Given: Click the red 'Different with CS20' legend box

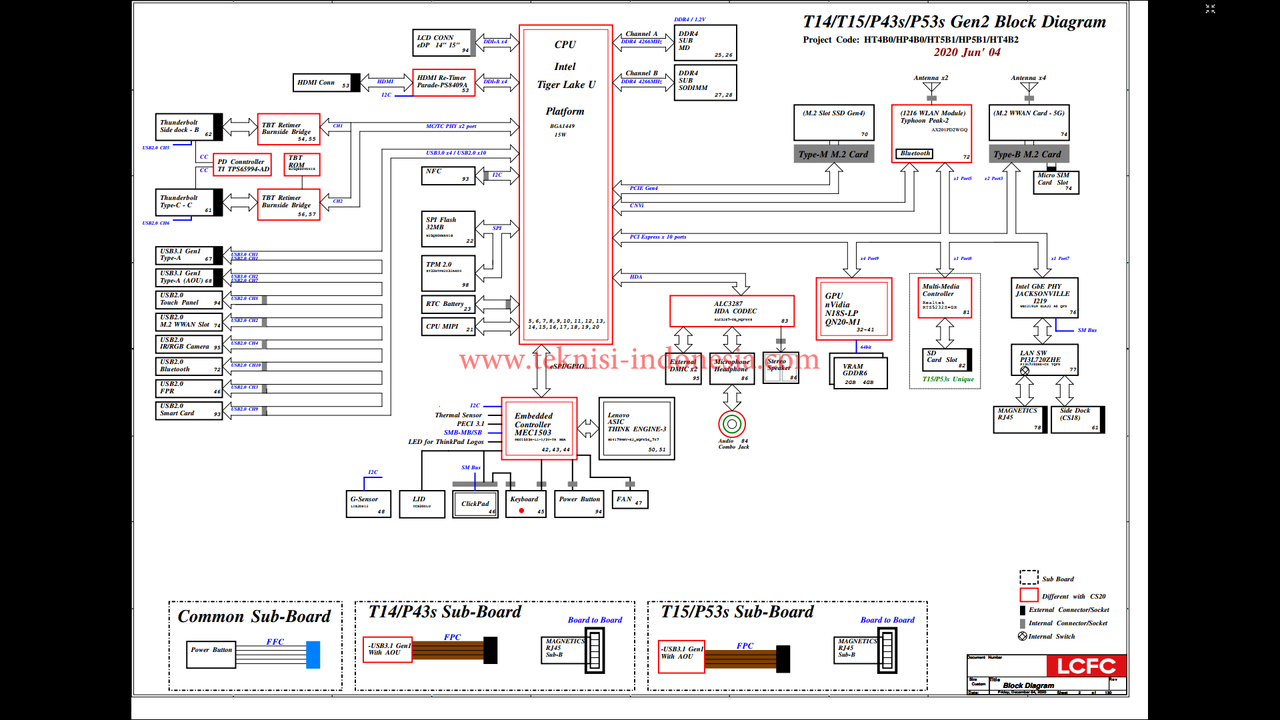Looking at the screenshot, I should pos(1028,596).
